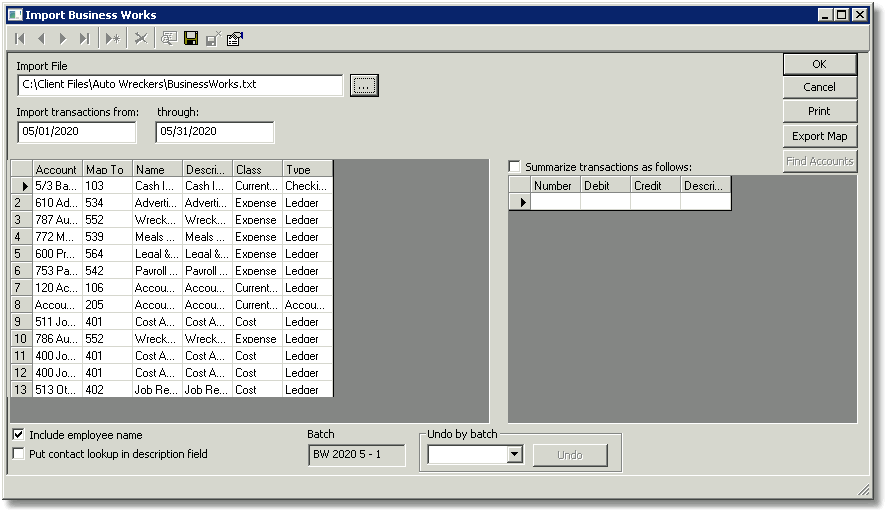Click the OK button
This screenshot has width=888, height=514.
819,64
